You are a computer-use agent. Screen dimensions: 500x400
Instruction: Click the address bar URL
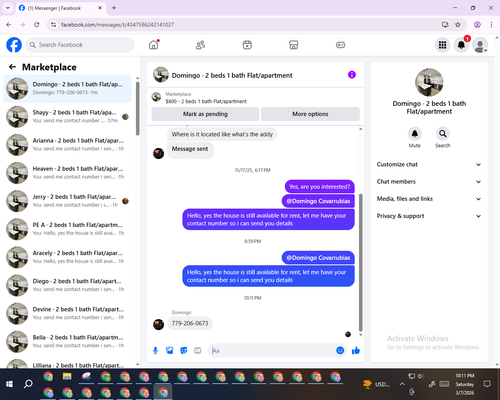pos(117,25)
